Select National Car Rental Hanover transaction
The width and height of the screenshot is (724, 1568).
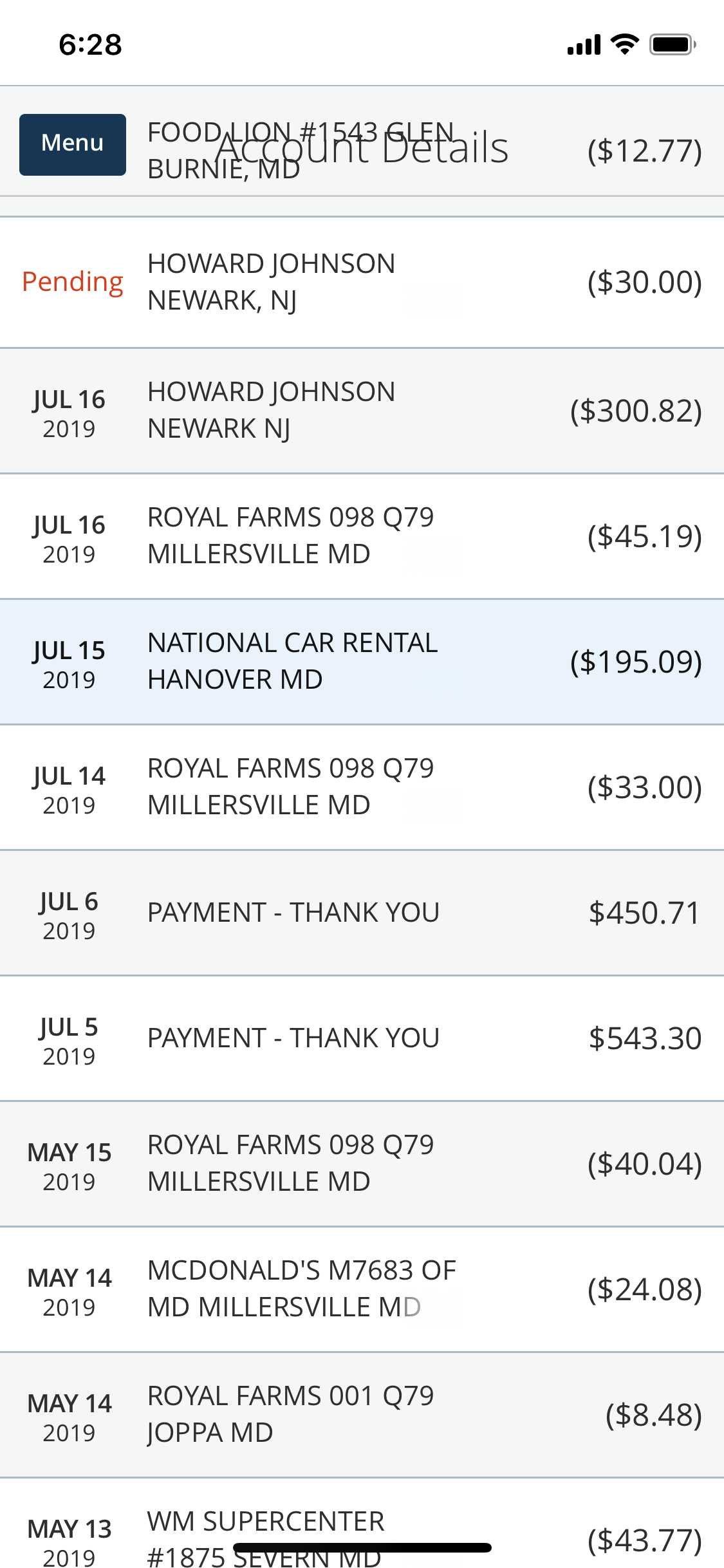[x=362, y=662]
